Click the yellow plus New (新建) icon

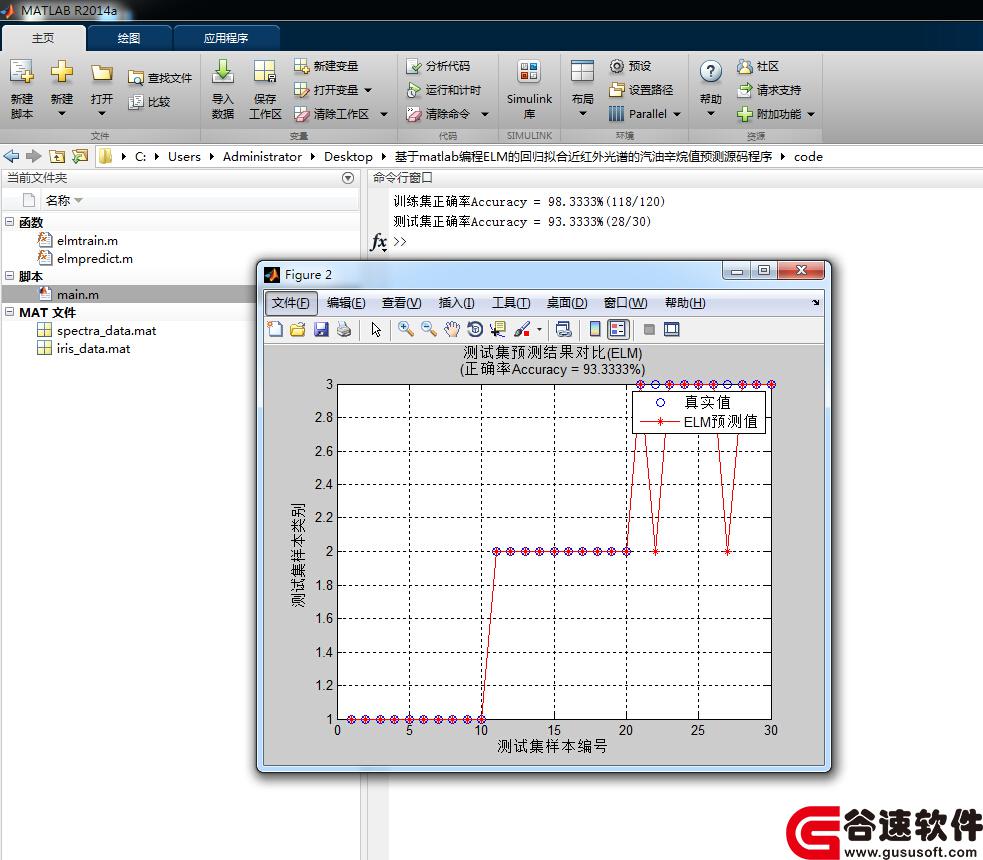61,71
